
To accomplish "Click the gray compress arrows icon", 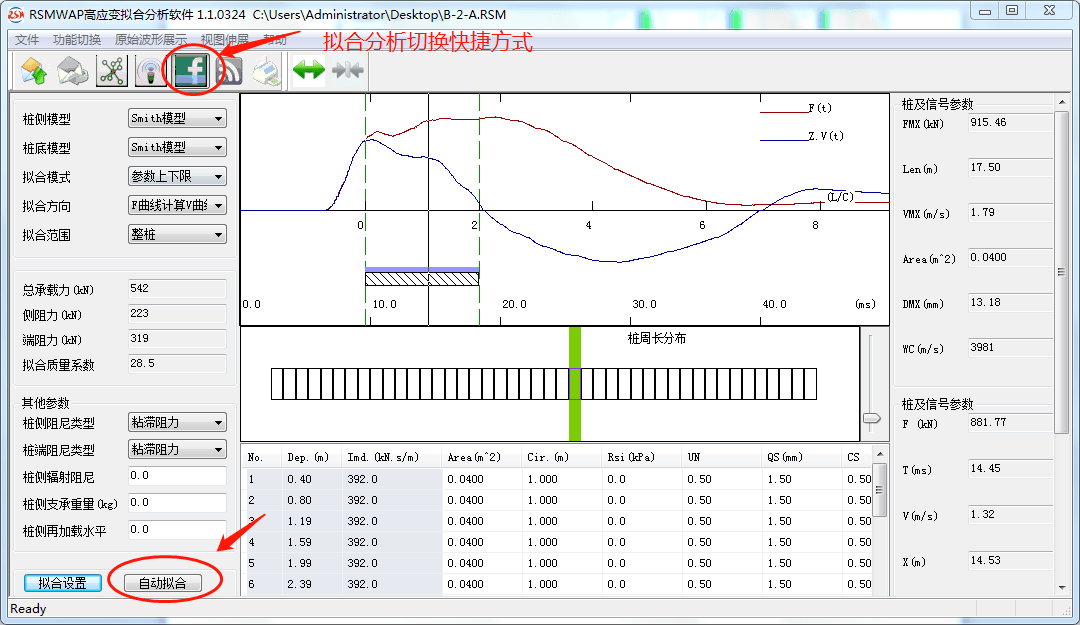I will coord(348,70).
